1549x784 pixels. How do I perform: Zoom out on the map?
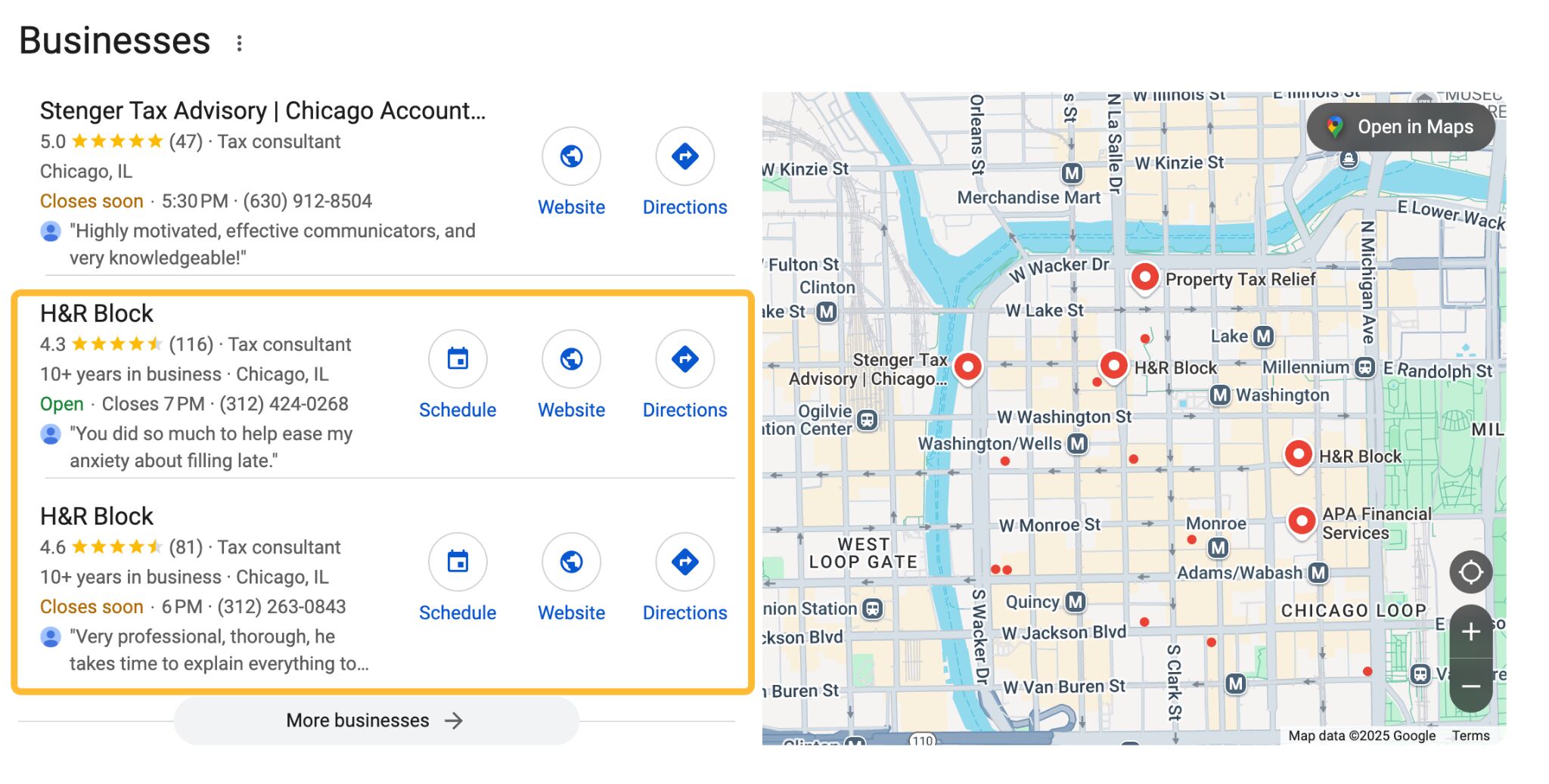1470,686
